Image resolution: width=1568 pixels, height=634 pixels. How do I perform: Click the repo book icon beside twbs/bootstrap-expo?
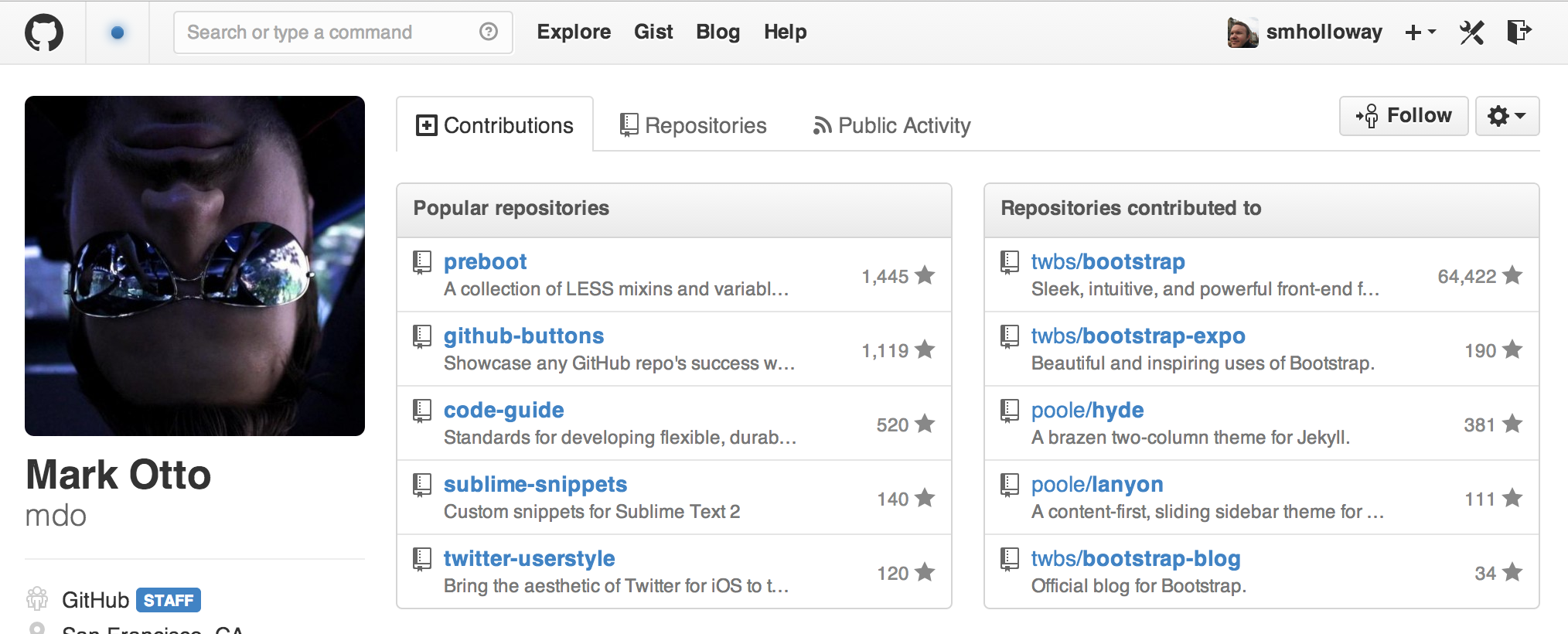1010,336
